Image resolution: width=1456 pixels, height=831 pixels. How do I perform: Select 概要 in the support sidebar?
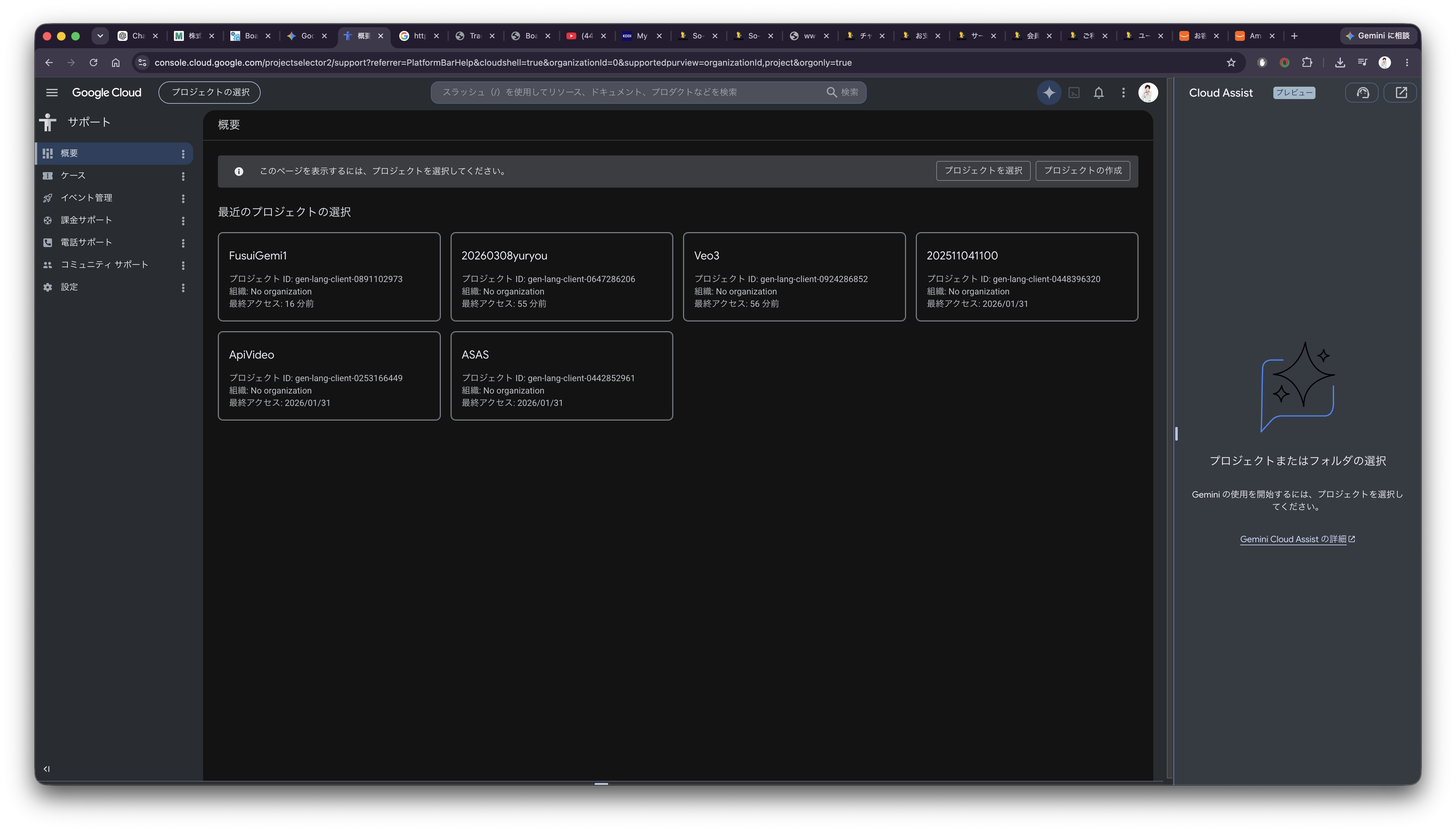[x=114, y=154]
